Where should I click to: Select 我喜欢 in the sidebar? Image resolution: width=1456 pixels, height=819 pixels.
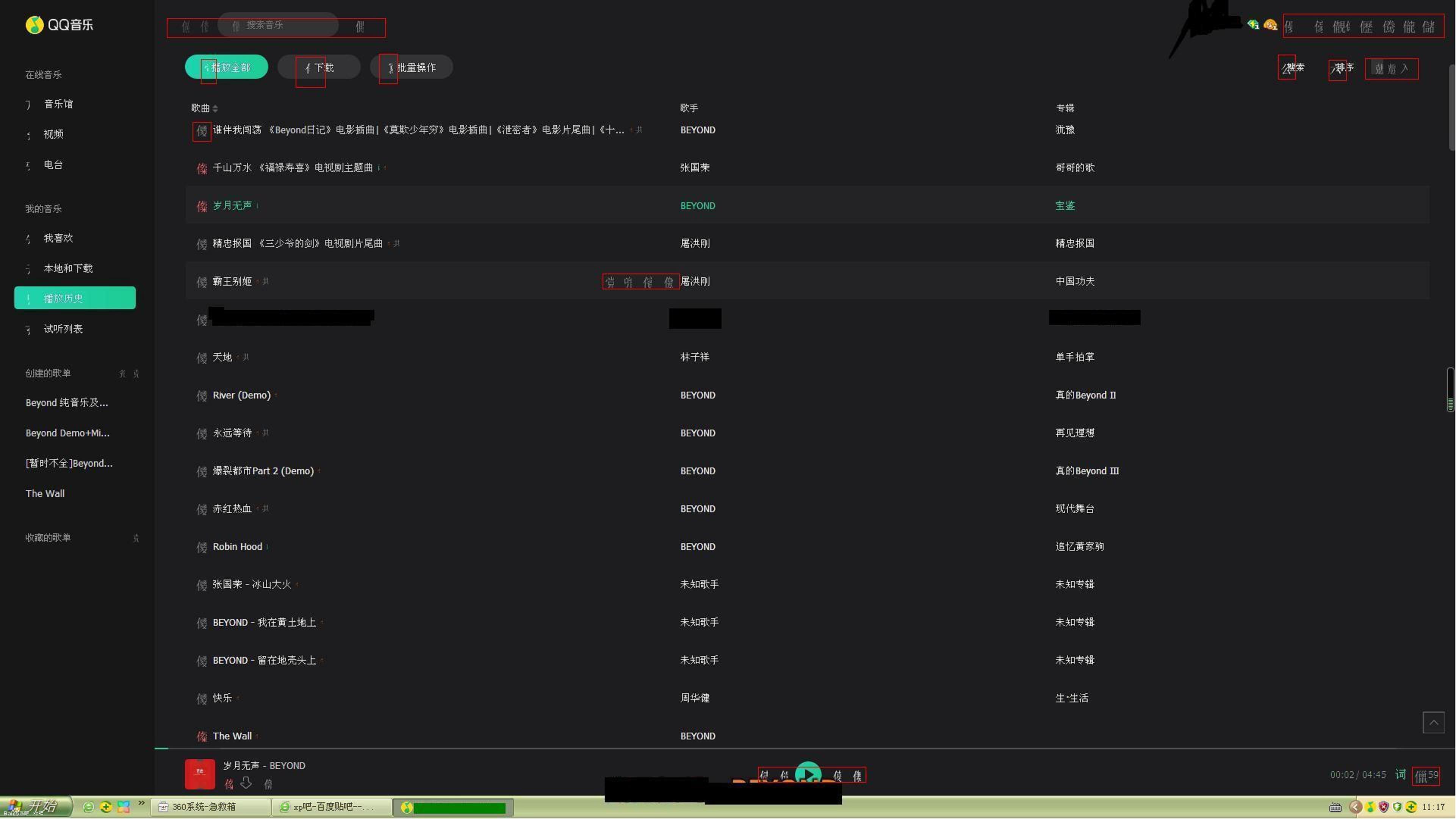[x=58, y=238]
